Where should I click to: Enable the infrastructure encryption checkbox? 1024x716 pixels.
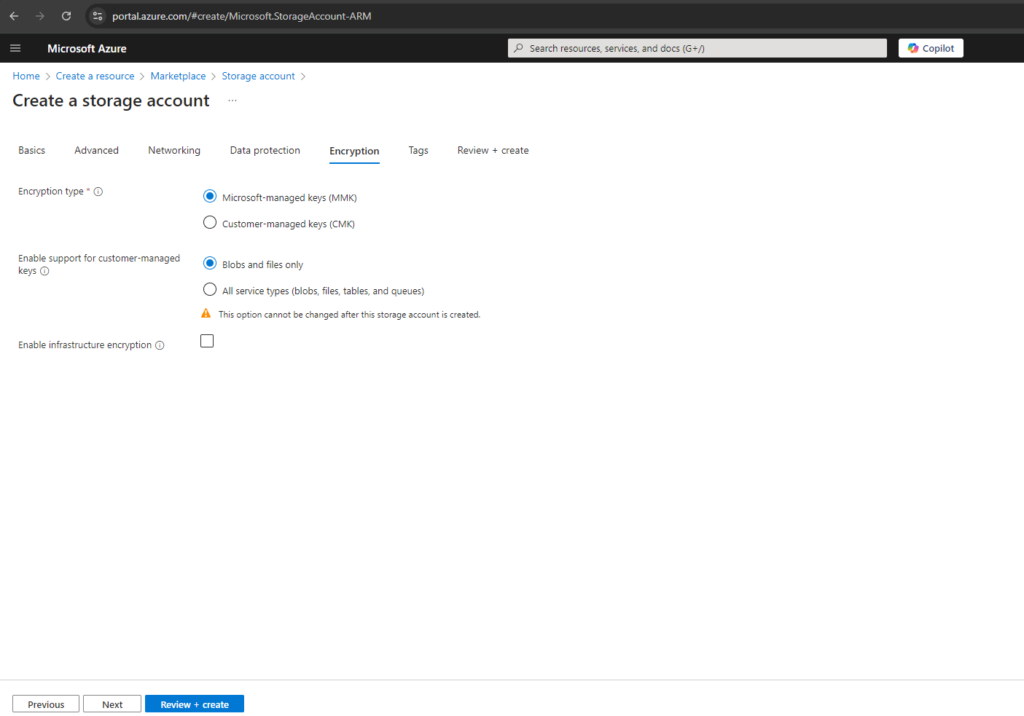click(x=207, y=341)
